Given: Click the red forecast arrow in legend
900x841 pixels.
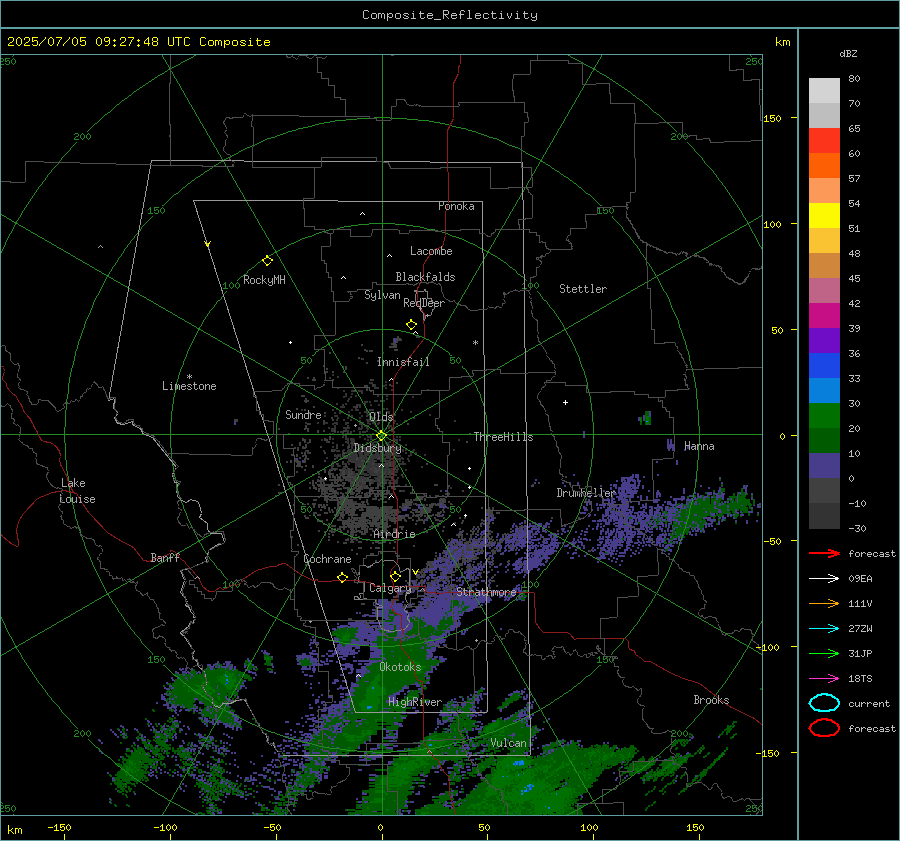Looking at the screenshot, I should (x=824, y=553).
